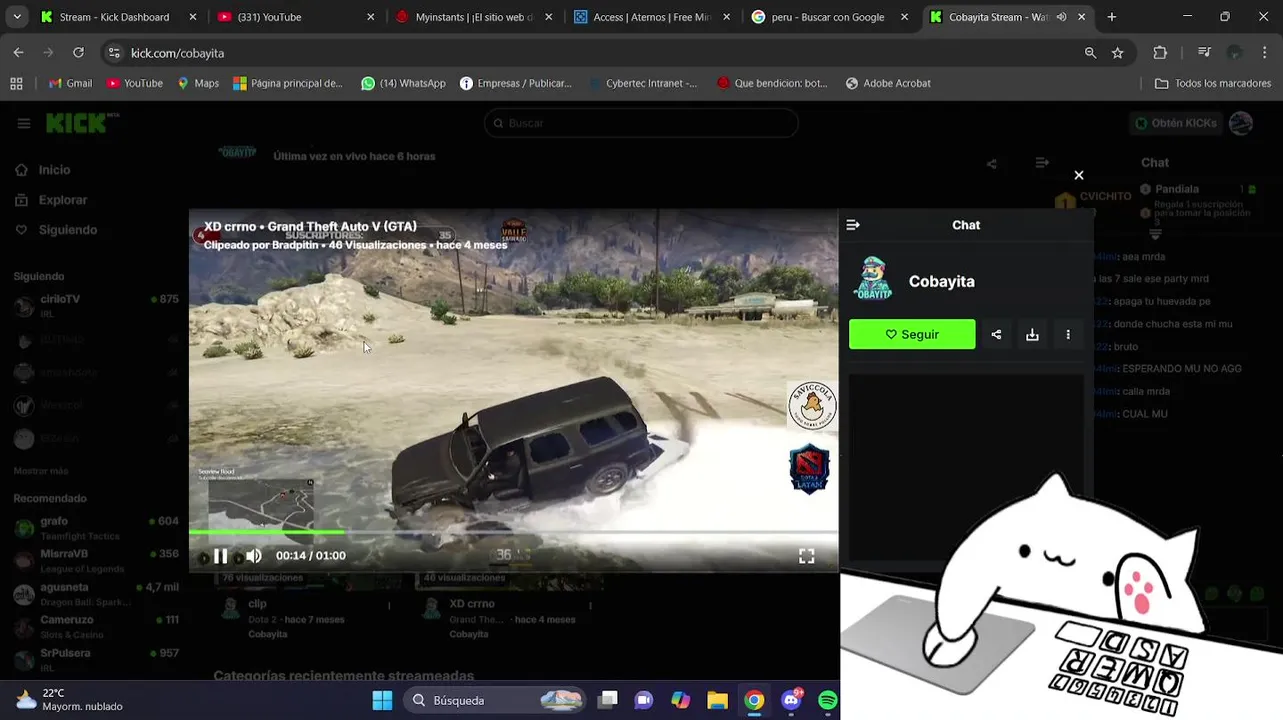Open the XD crrno clip card below
This screenshot has height=720, width=1283.
[x=472, y=604]
